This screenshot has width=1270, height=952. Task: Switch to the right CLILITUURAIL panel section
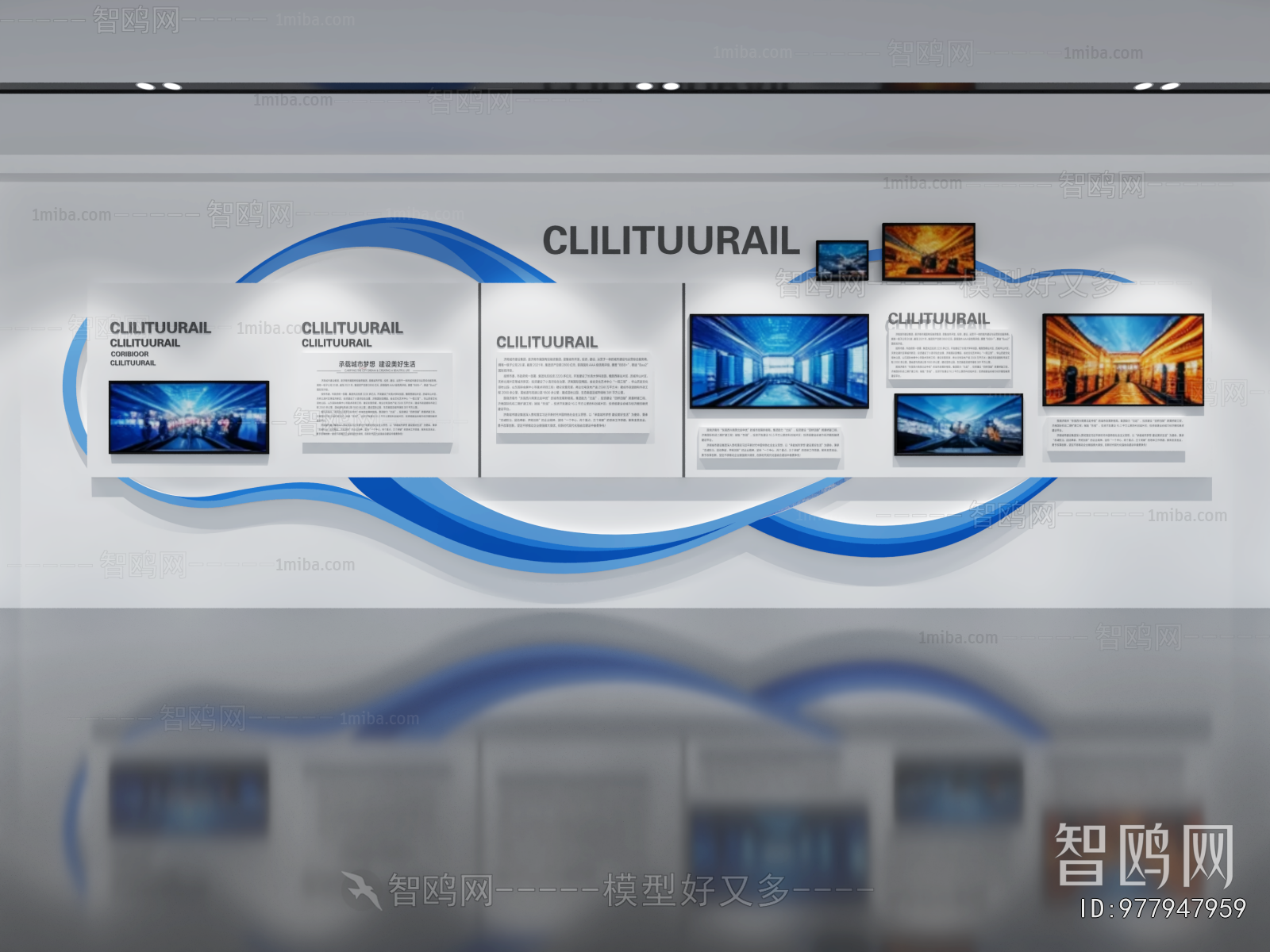(941, 316)
